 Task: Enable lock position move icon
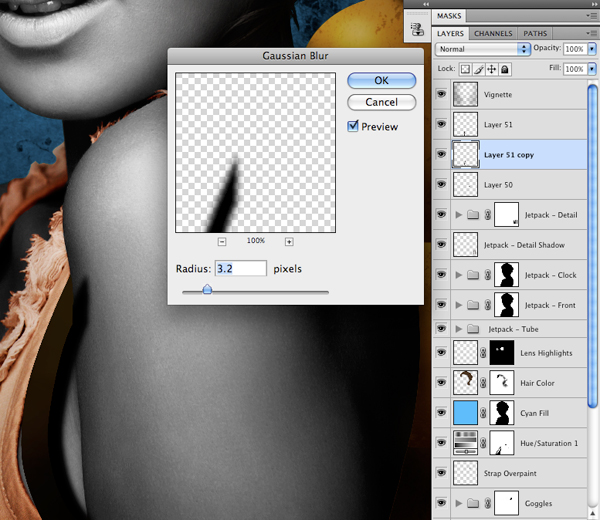point(491,69)
